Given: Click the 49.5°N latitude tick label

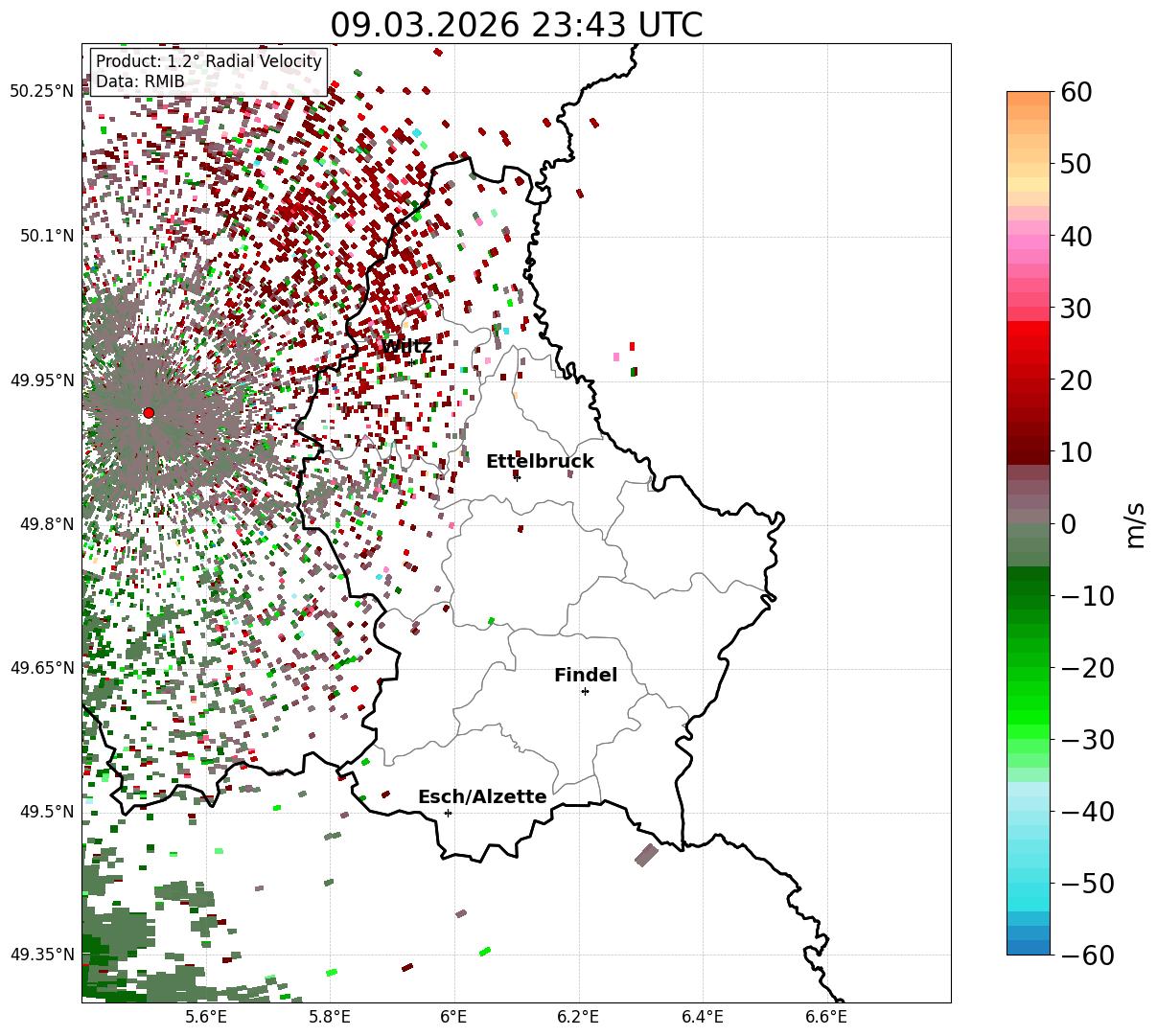Looking at the screenshot, I should coord(46,812).
